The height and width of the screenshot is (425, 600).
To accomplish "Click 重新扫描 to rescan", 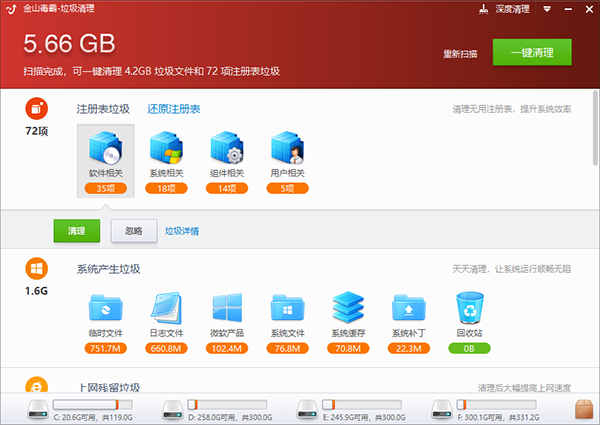I will tap(460, 54).
